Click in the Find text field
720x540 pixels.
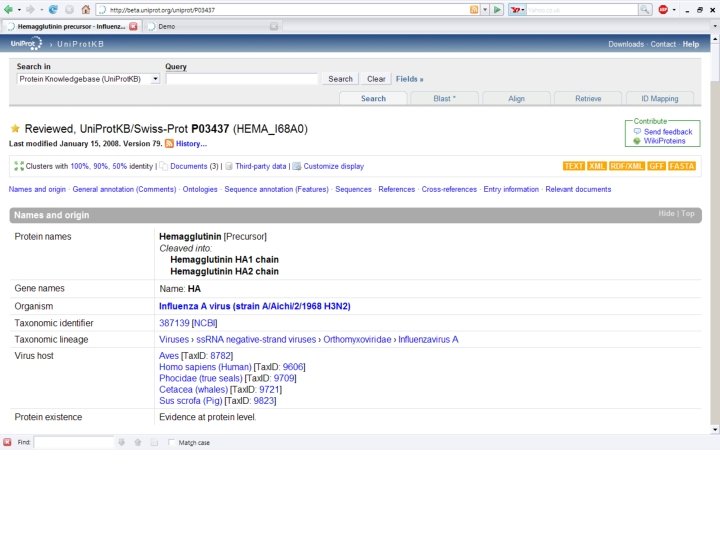73,442
